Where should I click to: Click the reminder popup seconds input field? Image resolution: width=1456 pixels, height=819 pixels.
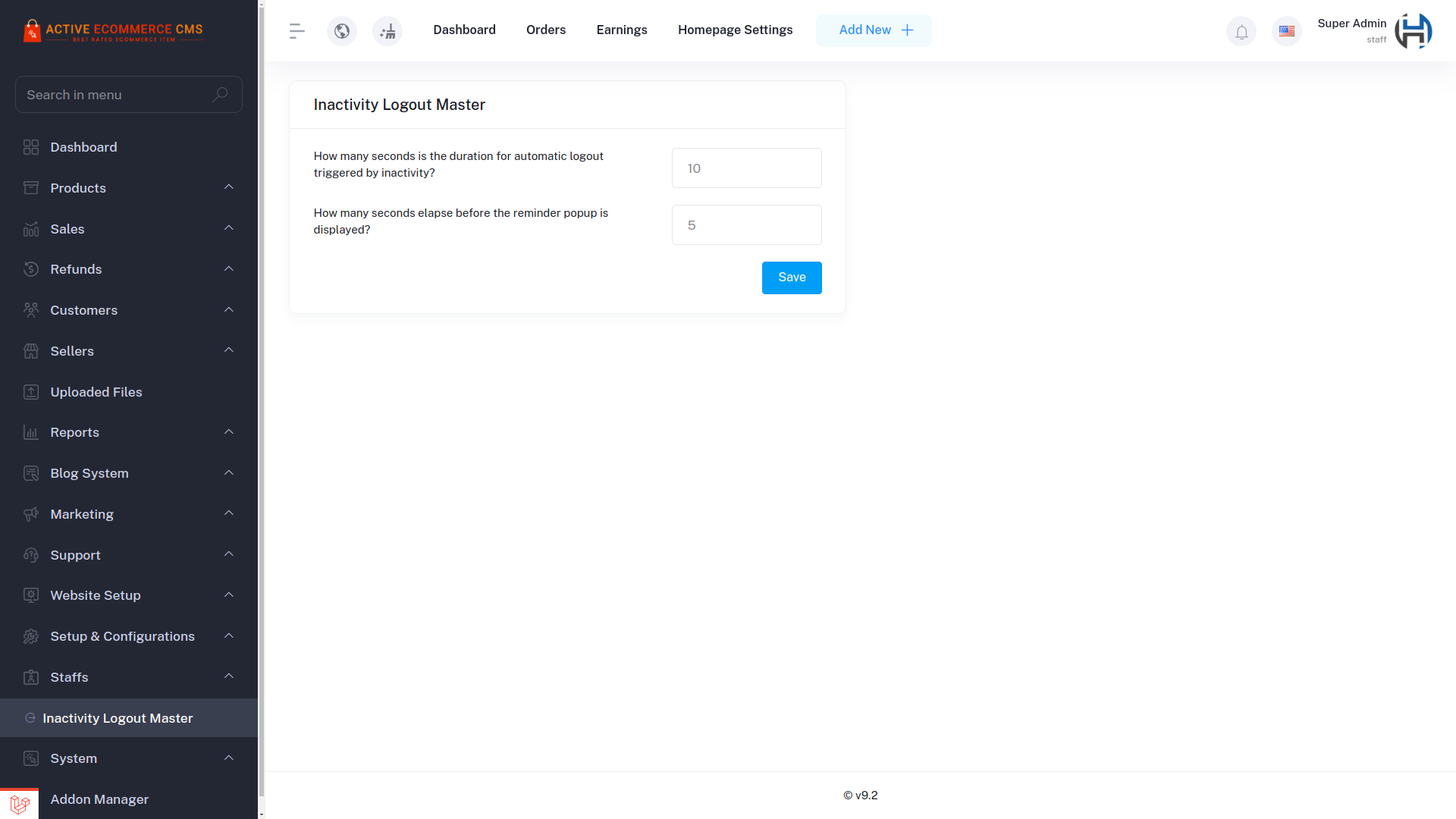(x=747, y=225)
